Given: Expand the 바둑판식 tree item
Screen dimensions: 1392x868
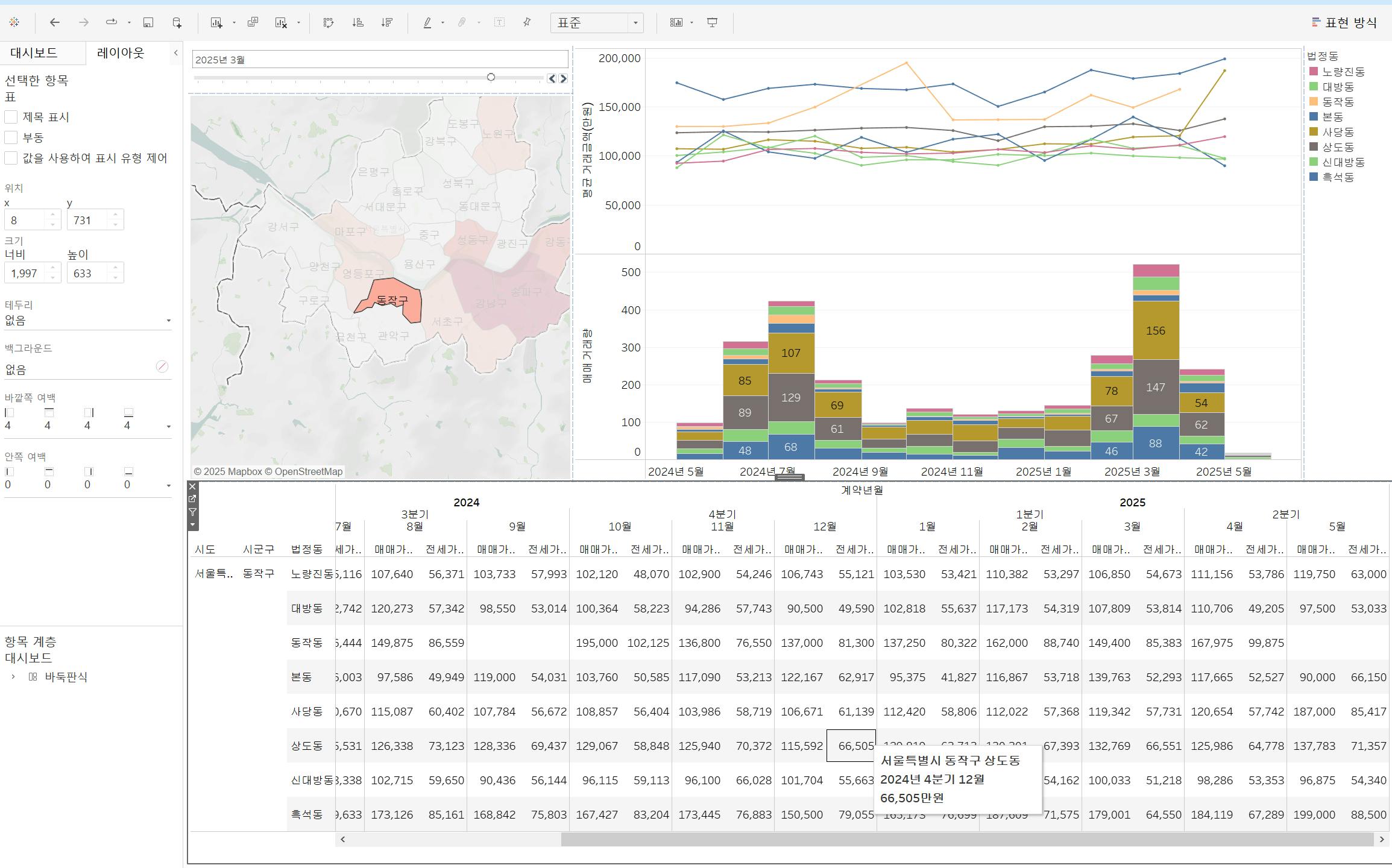Looking at the screenshot, I should [x=13, y=677].
